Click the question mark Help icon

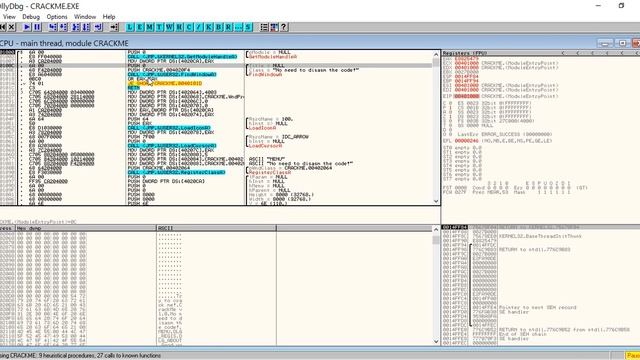pos(284,27)
